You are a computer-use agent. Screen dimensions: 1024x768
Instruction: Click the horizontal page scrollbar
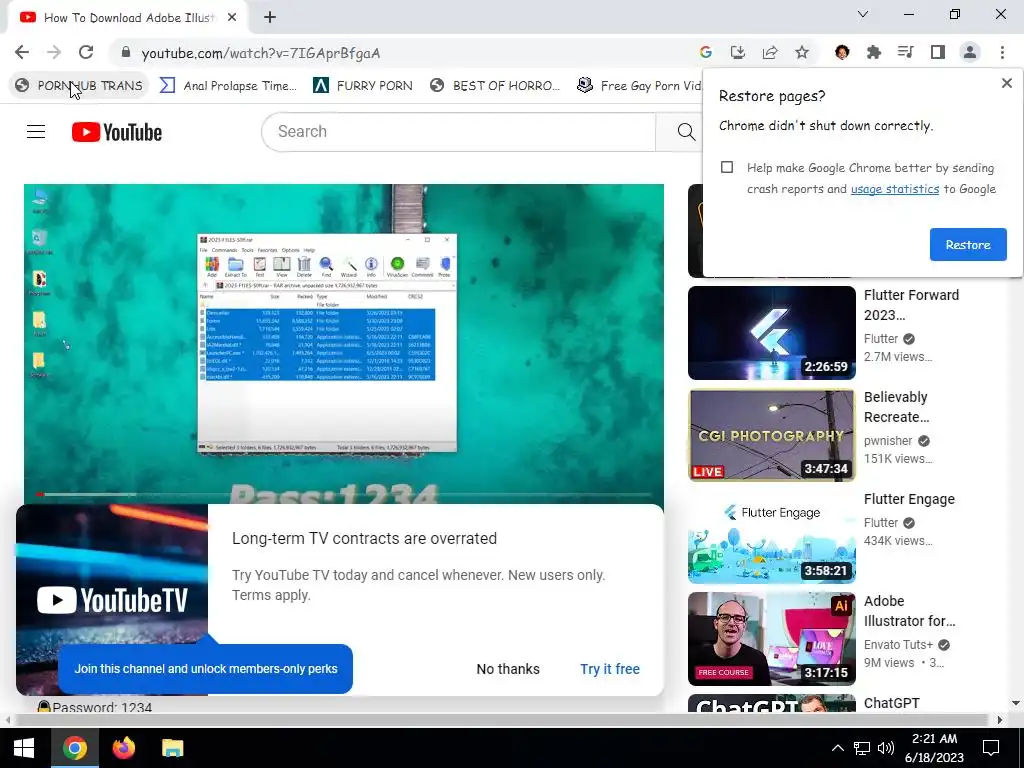(x=502, y=720)
